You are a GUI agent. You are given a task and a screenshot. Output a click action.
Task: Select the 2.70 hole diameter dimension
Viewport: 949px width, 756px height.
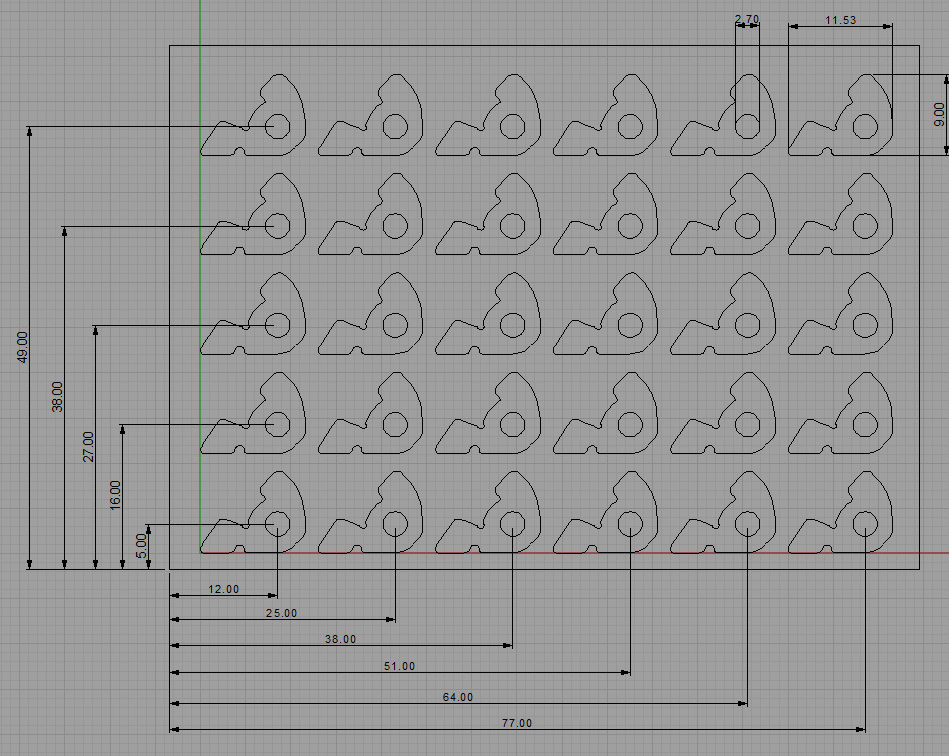(747, 19)
